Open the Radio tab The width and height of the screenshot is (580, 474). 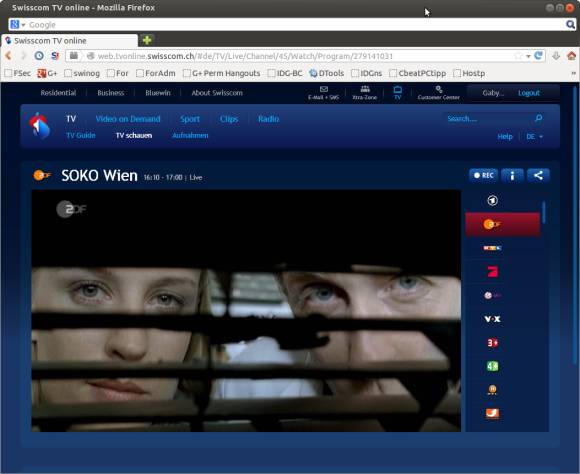(269, 119)
